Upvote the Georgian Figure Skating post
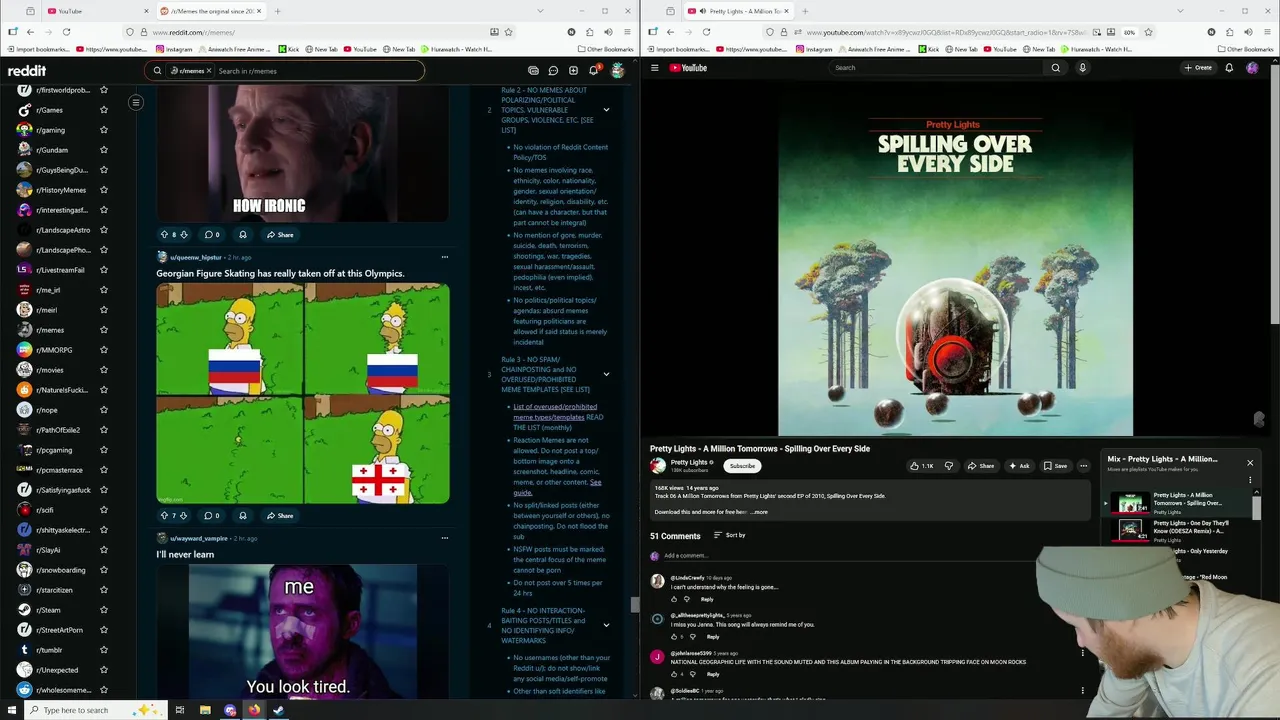 (x=164, y=516)
